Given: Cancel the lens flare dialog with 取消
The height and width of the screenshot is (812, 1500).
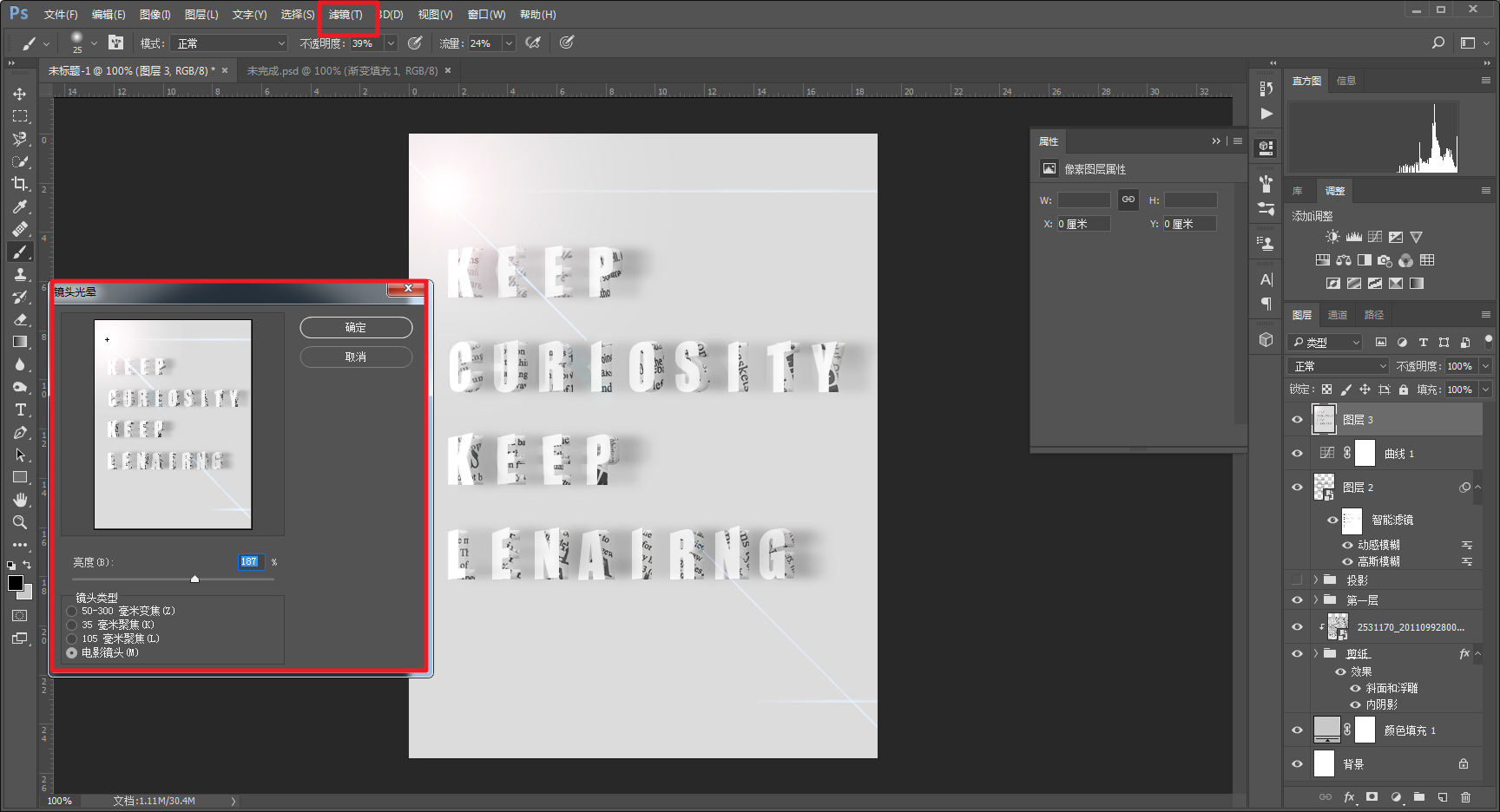Looking at the screenshot, I should tap(356, 357).
